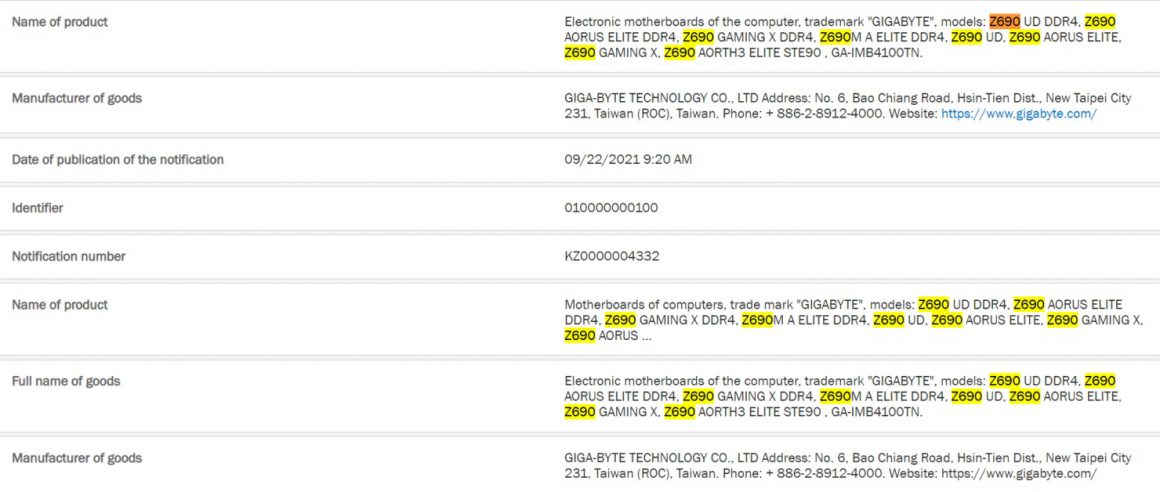Open the blue gigabyte.com website link
This screenshot has width=1160, height=492.
tap(1018, 114)
